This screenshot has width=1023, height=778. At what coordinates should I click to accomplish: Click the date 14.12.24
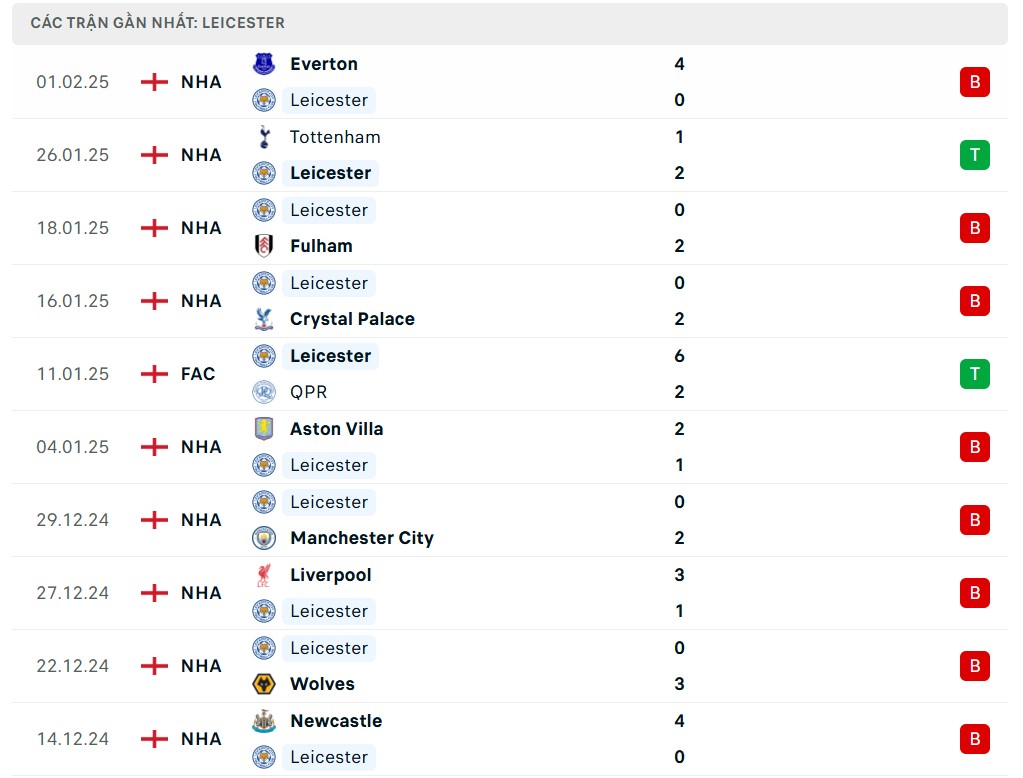(72, 739)
